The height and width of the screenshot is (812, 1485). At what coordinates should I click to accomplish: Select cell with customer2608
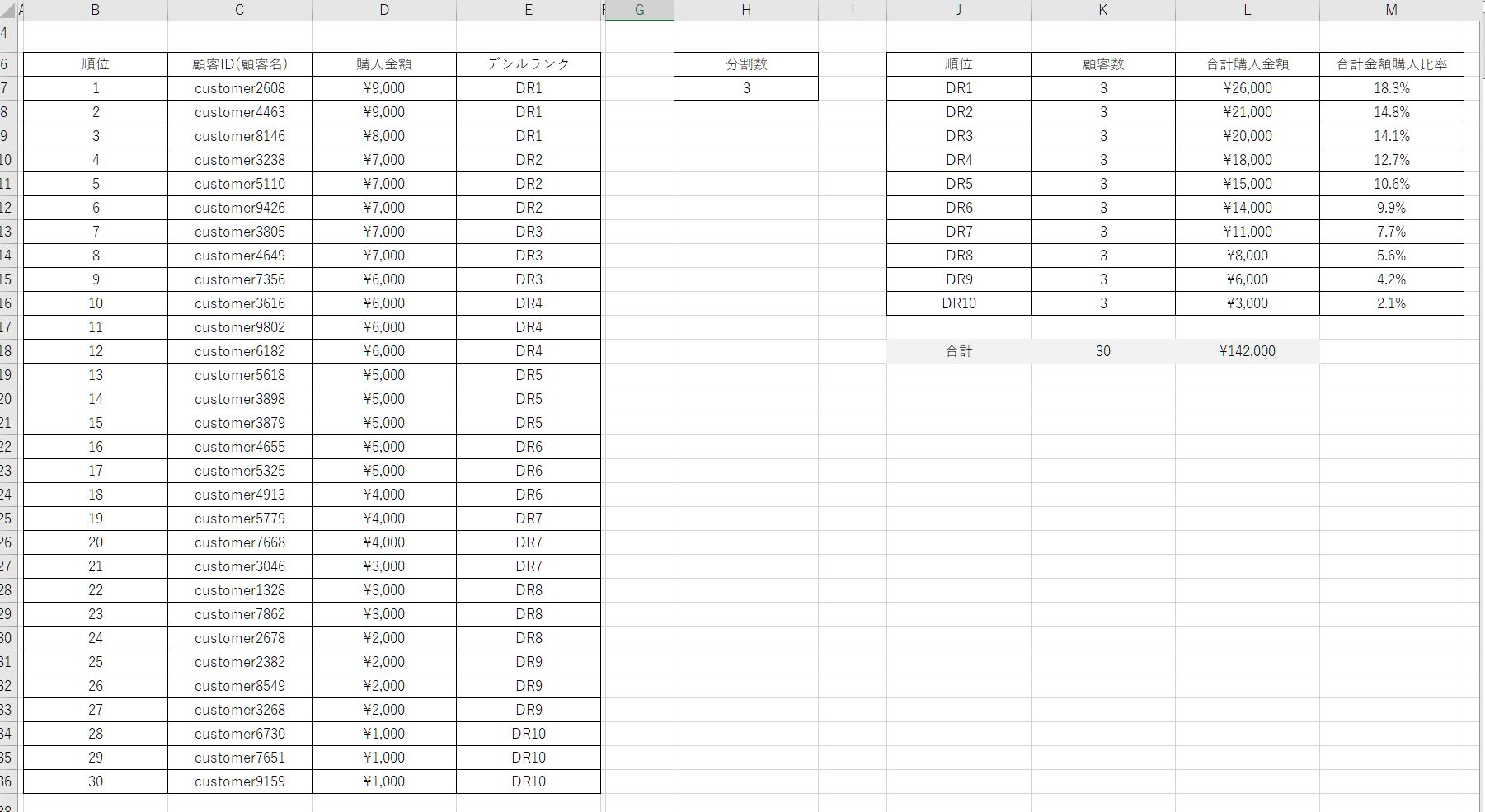coord(240,88)
